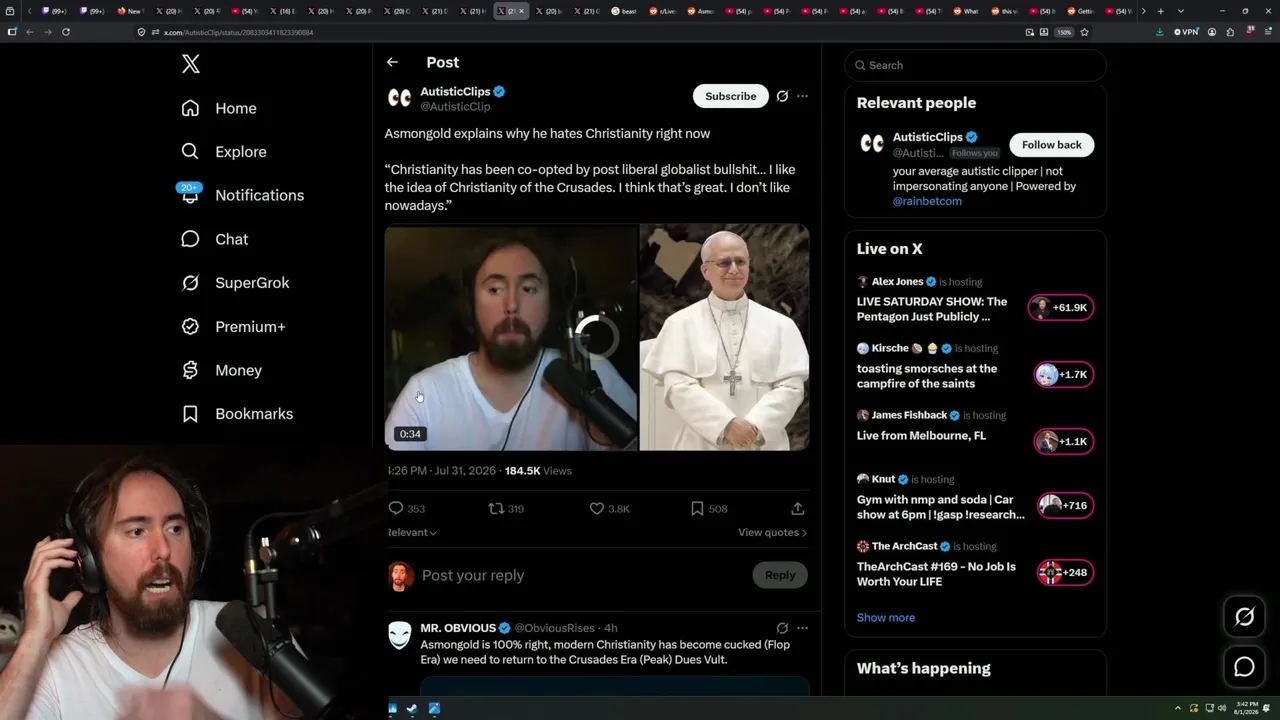The height and width of the screenshot is (720, 1280).
Task: Click the Reply button
Action: (x=780, y=575)
